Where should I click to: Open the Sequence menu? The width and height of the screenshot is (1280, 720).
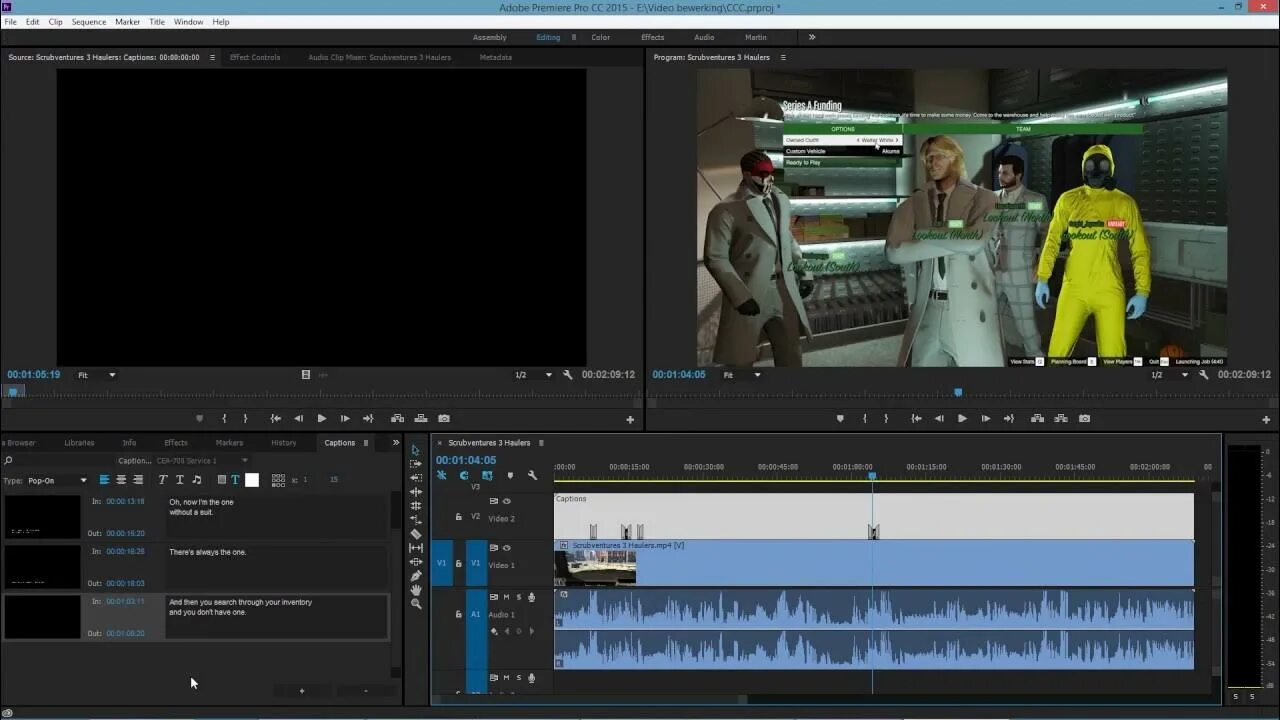pyautogui.click(x=89, y=22)
